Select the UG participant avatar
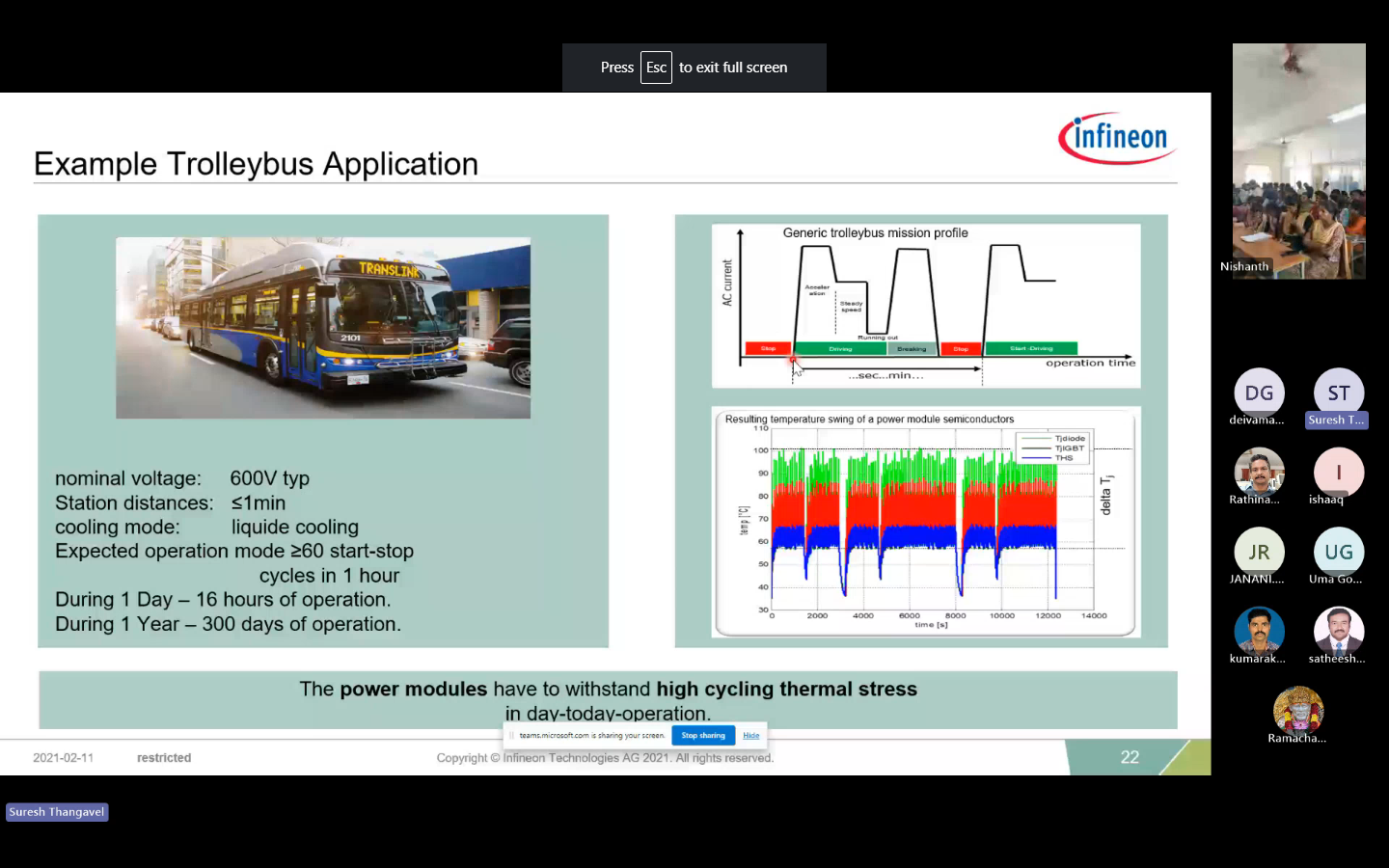 1338,552
